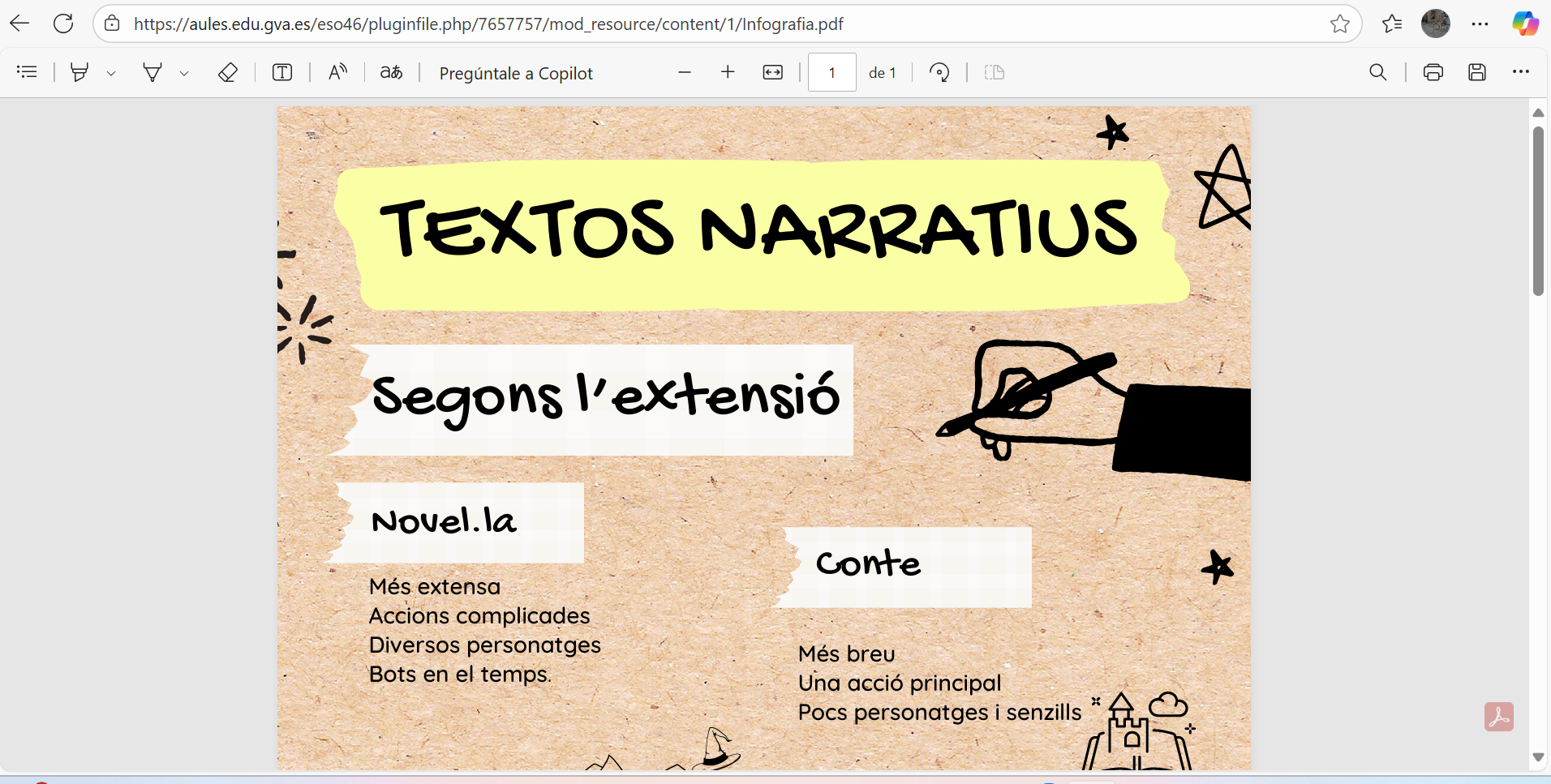Open the table of contents sidebar
This screenshot has width=1551, height=784.
tap(27, 72)
